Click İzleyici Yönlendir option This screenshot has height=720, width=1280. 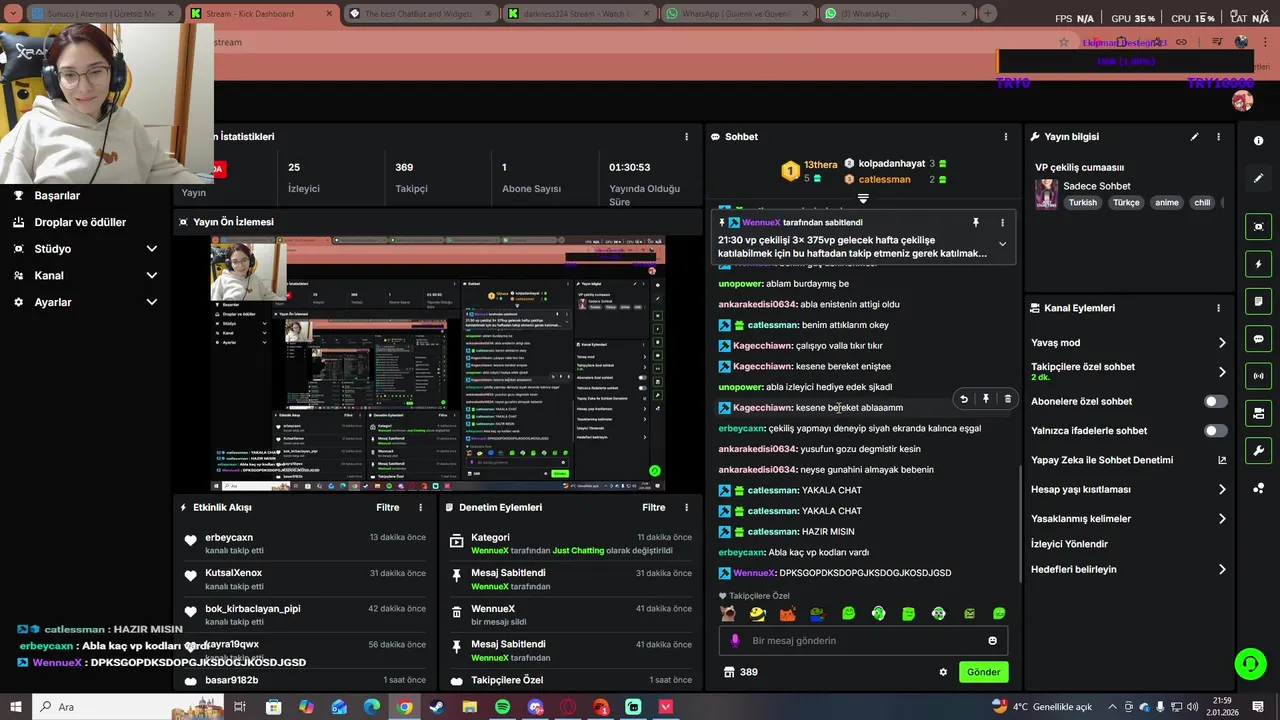point(1069,544)
